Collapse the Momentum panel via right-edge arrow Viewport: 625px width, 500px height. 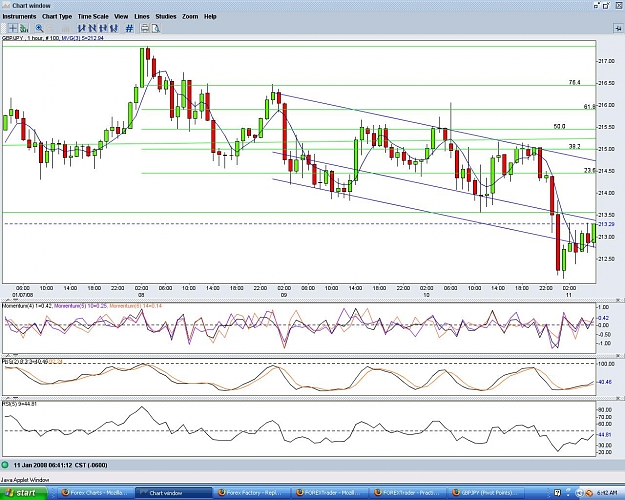(619, 300)
